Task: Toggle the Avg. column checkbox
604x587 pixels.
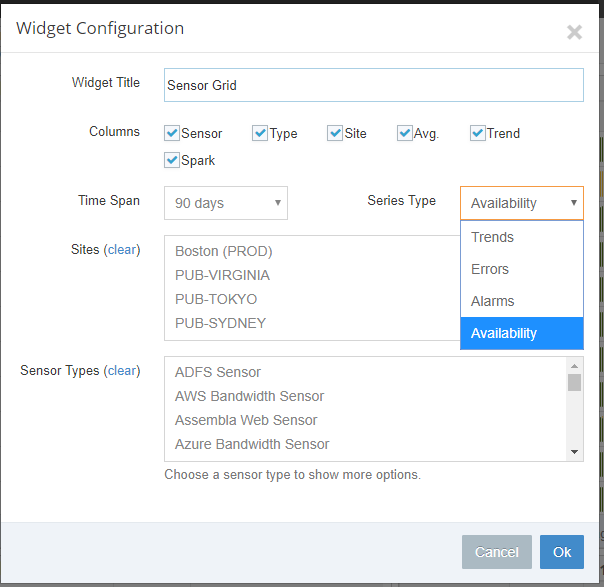Action: tap(404, 133)
